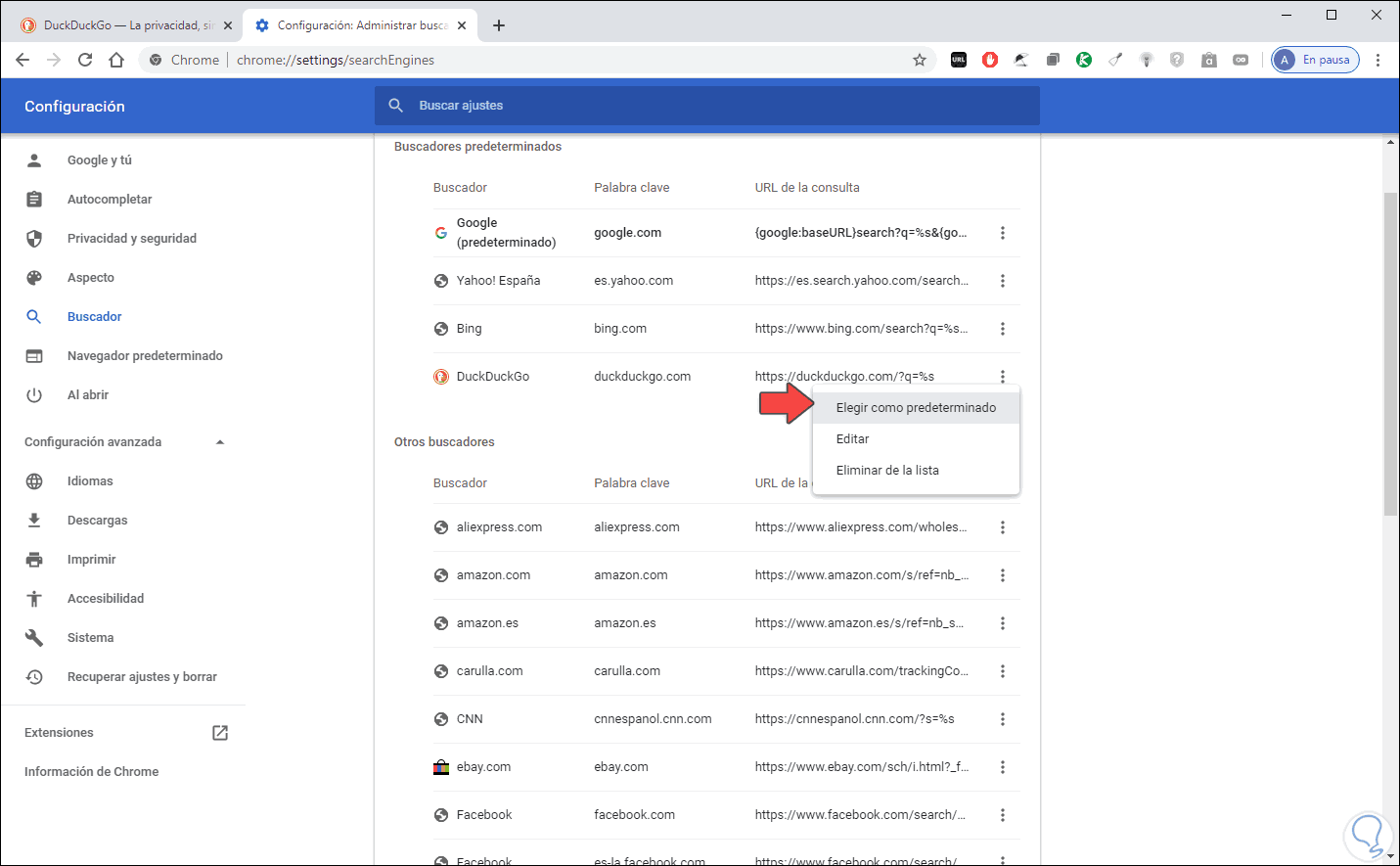Close the DuckDuckGo tab
The image size is (1400, 866).
coord(228,25)
